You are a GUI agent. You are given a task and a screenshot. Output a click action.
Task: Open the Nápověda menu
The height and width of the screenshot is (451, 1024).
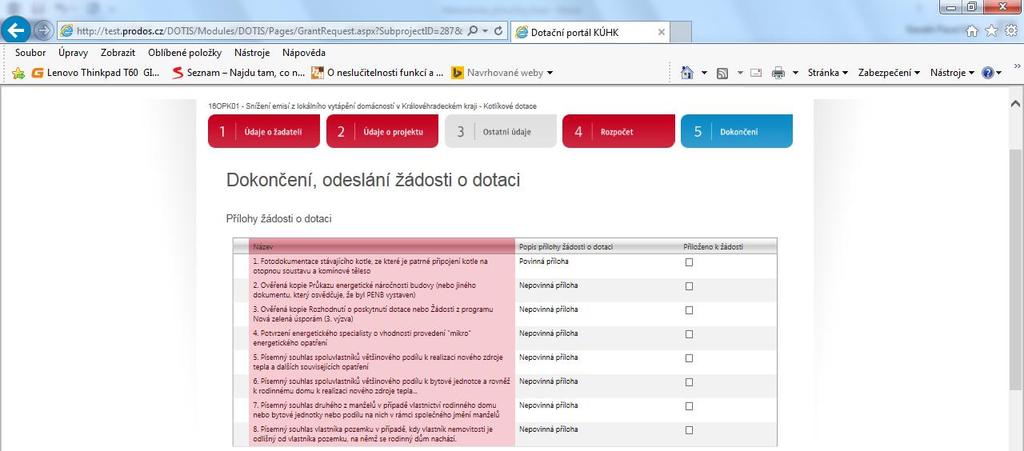tap(304, 53)
